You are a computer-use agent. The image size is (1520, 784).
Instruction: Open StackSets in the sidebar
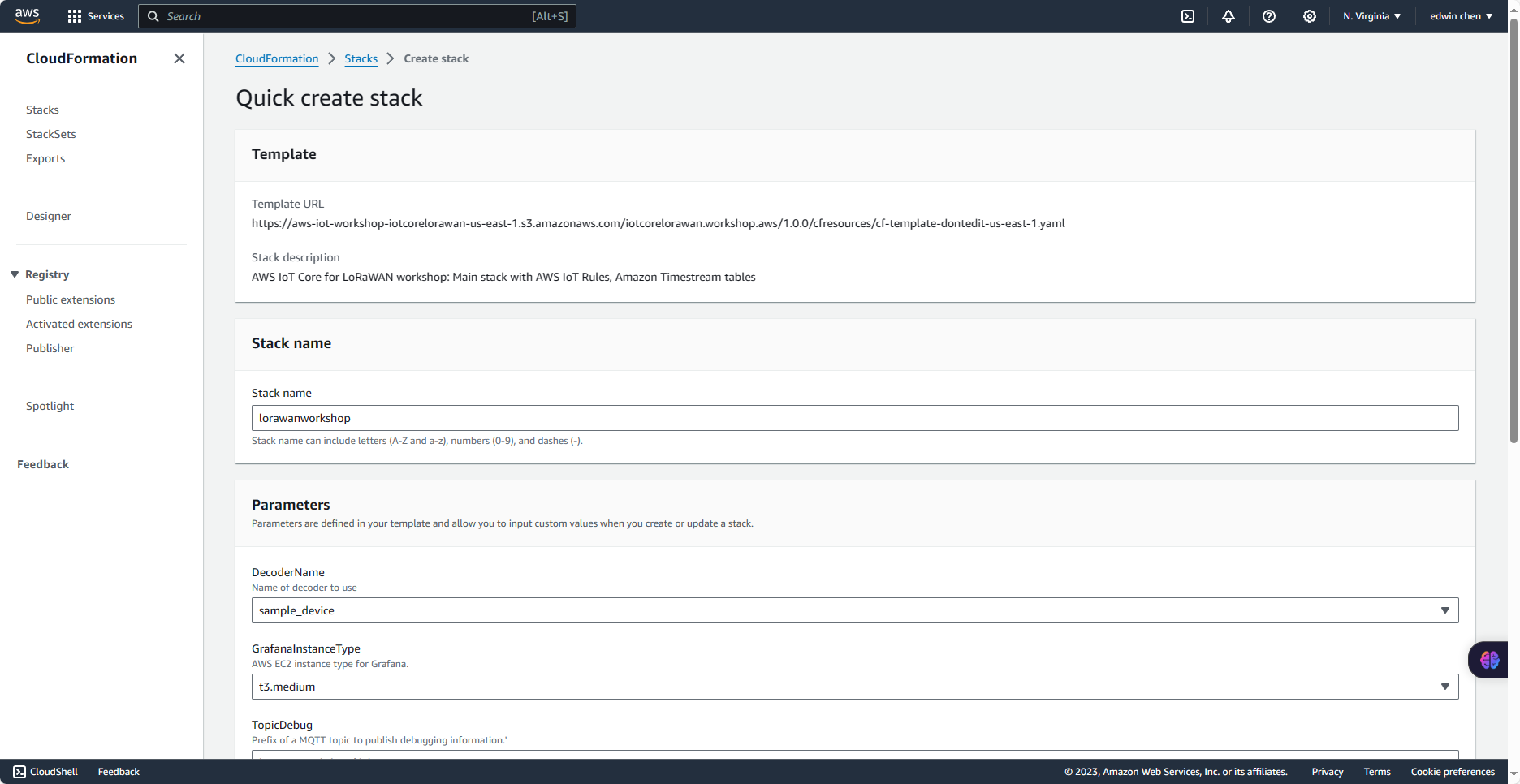51,134
